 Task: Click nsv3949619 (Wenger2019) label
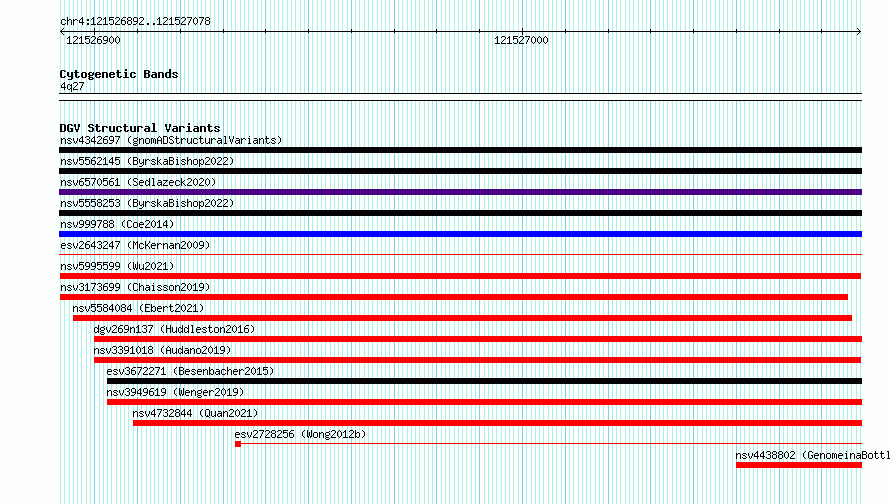click(x=175, y=392)
